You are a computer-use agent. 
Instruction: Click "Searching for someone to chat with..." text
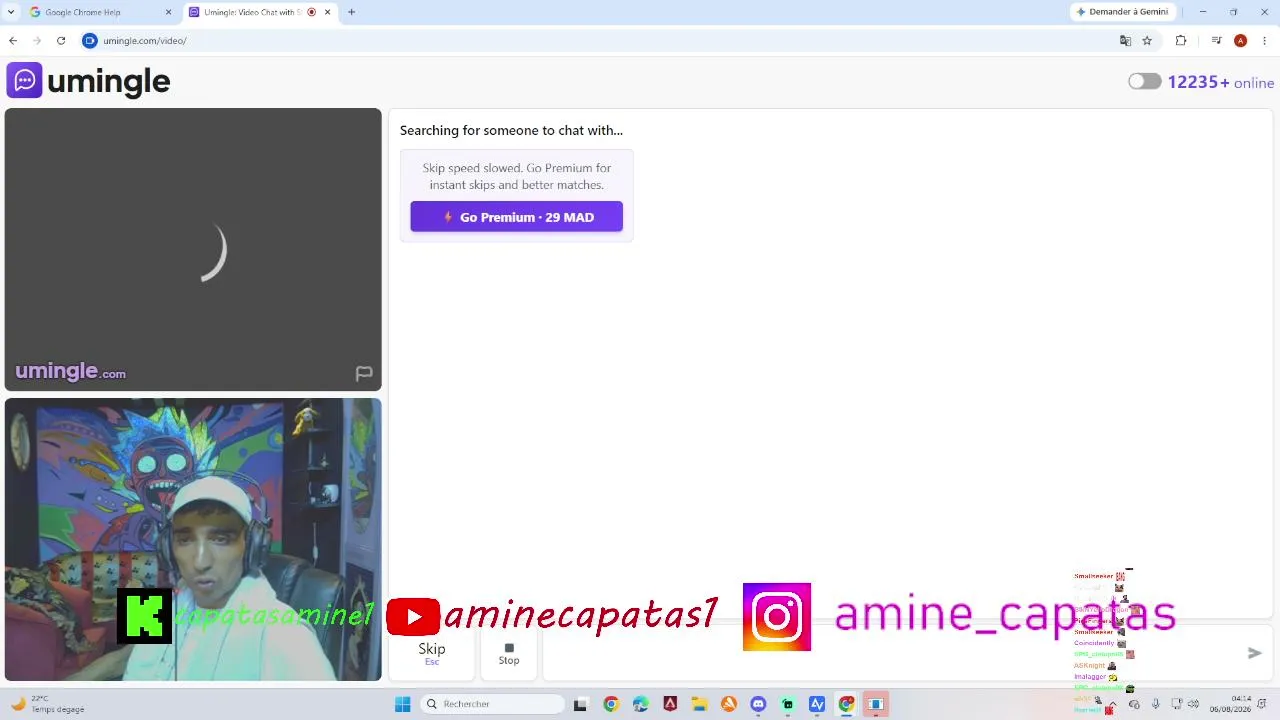511,130
